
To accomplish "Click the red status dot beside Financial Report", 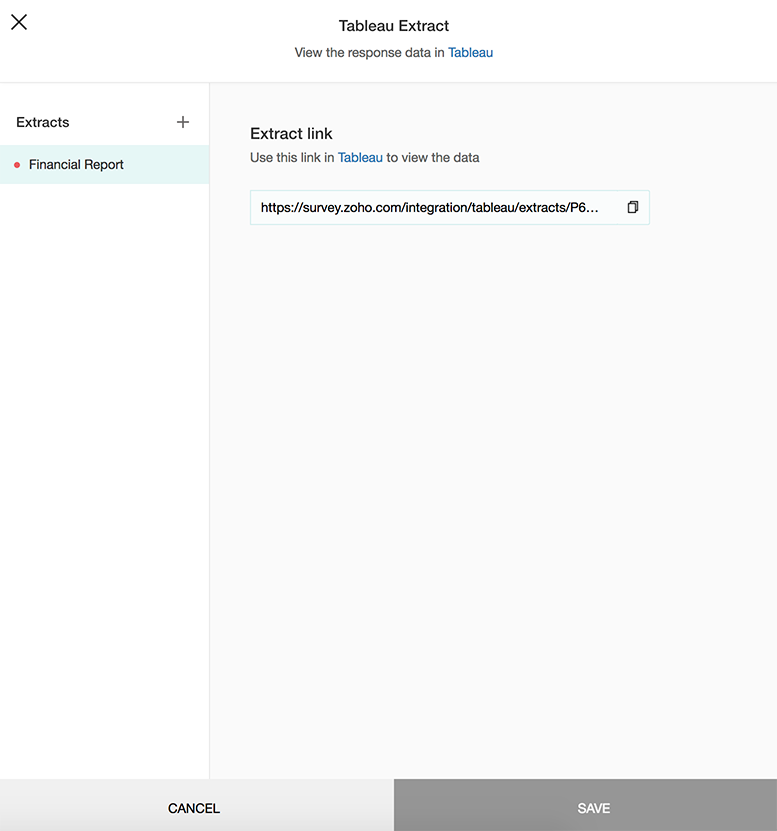I will pos(15,164).
